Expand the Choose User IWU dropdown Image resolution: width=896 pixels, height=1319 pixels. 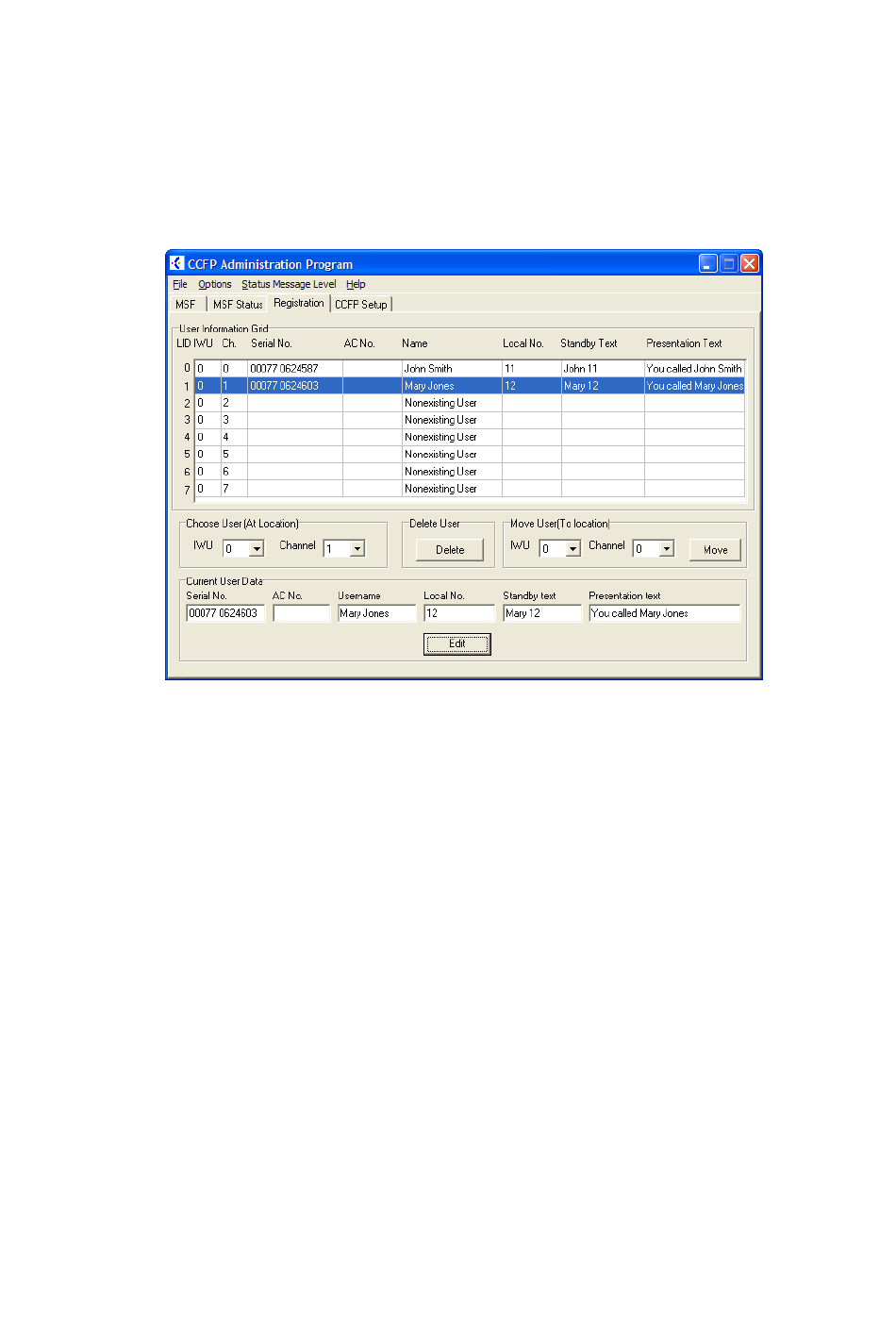tap(257, 549)
